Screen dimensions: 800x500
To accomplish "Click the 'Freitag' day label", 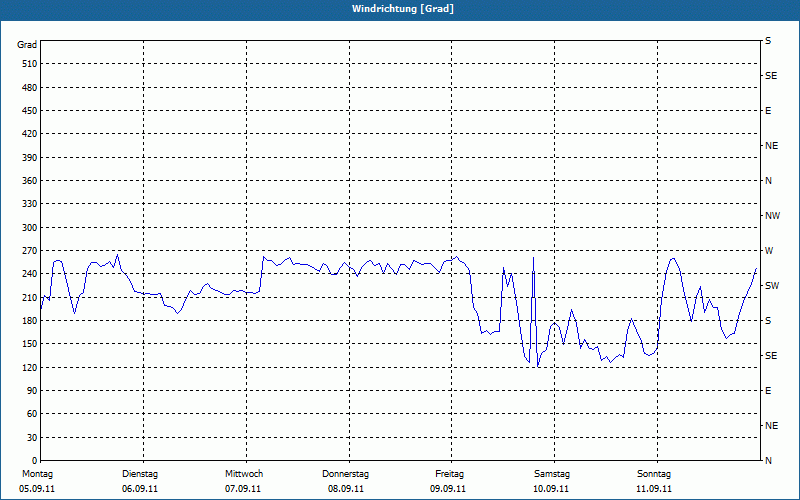I will (x=449, y=474).
